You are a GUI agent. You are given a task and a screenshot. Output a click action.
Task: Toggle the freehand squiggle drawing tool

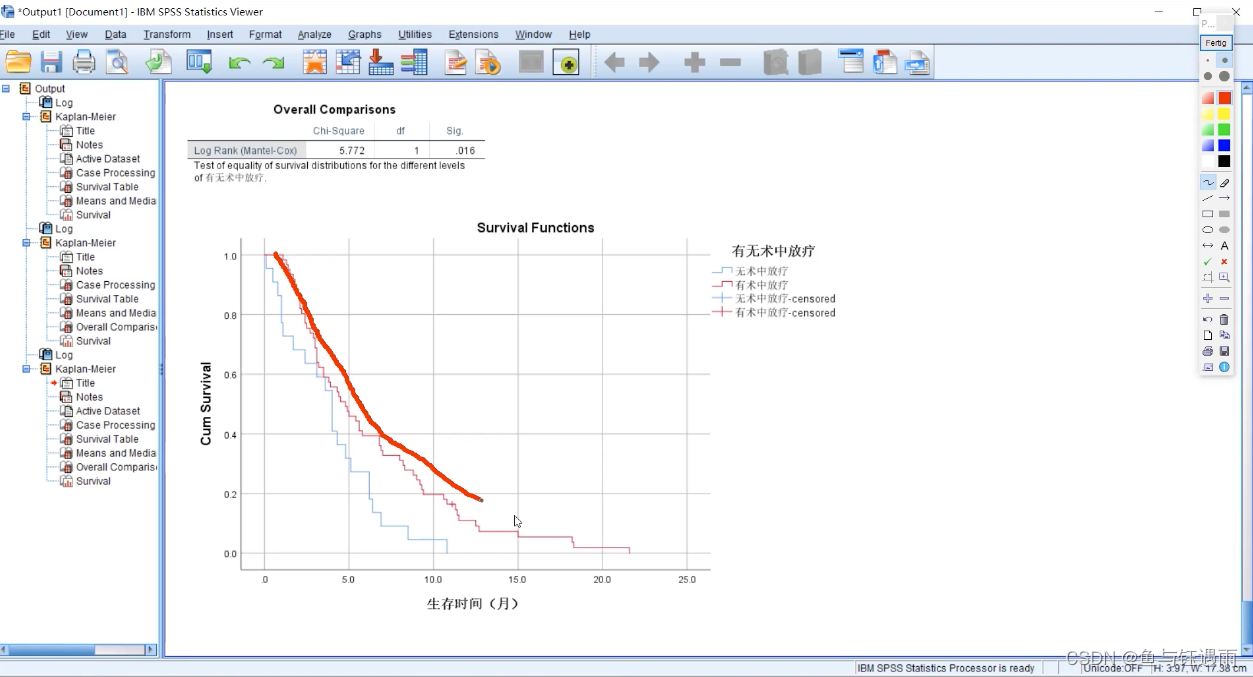tap(1208, 182)
